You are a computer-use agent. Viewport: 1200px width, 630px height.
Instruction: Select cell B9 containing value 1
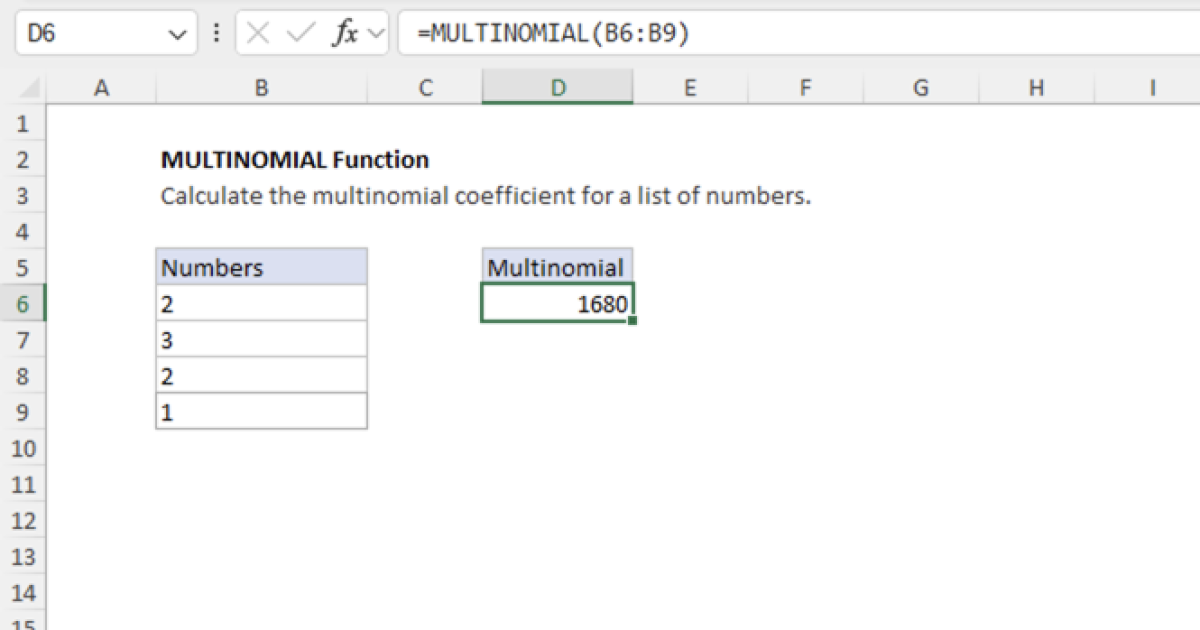point(261,412)
